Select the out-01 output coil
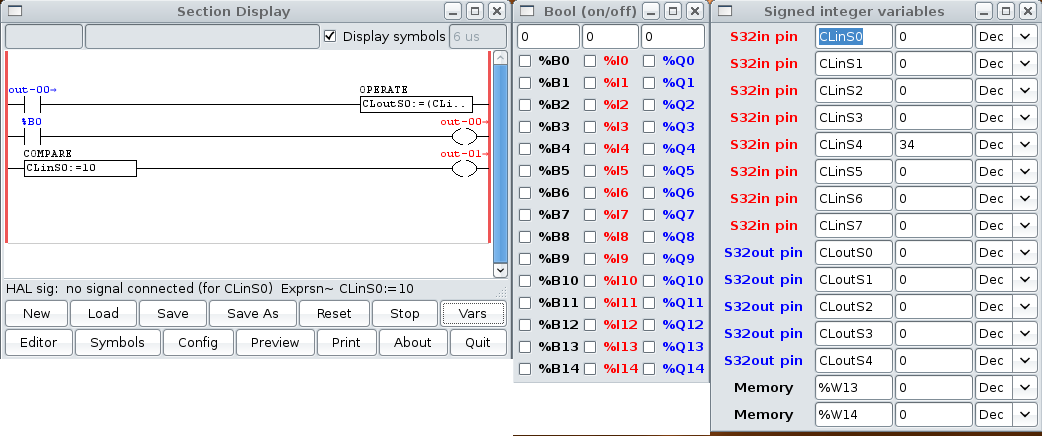 [x=466, y=168]
